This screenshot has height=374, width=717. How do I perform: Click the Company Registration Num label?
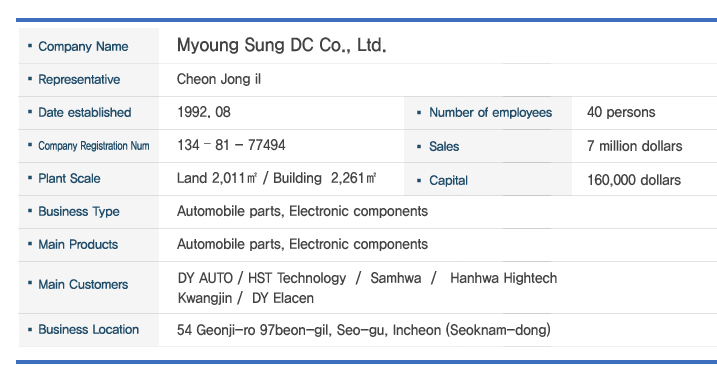94,146
